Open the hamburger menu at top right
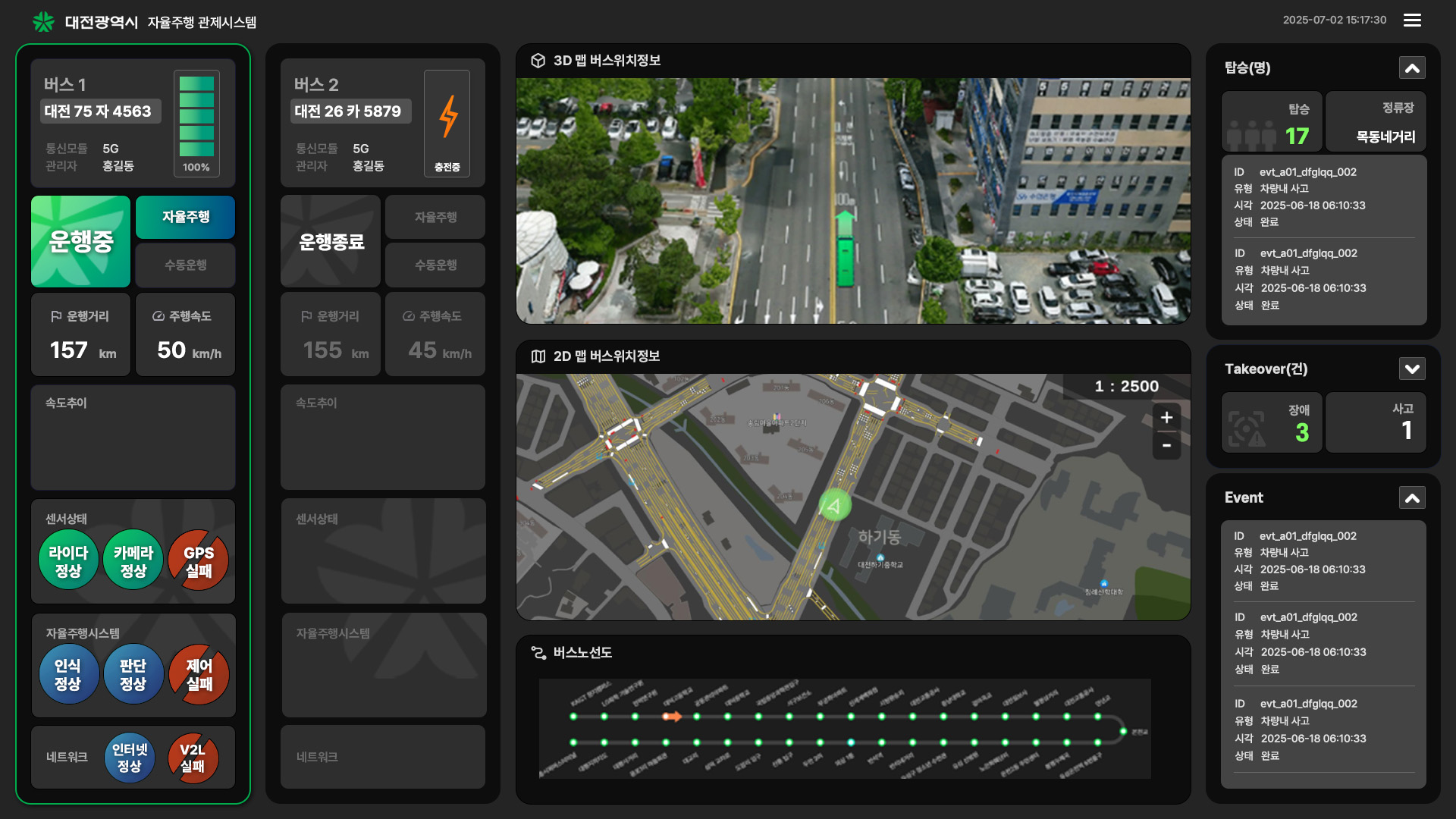 point(1412,20)
